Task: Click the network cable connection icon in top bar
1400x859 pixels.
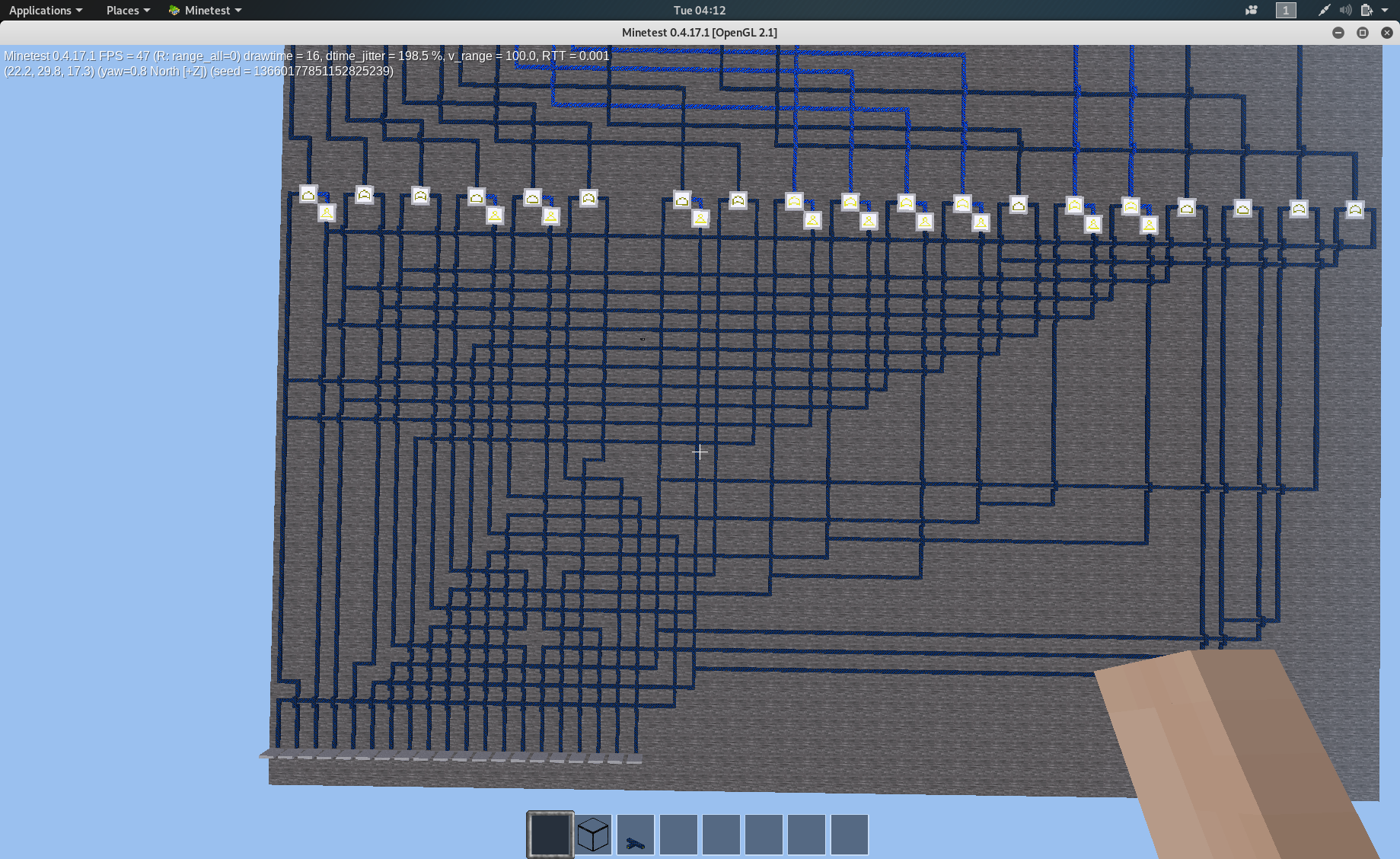Action: click(x=1324, y=10)
